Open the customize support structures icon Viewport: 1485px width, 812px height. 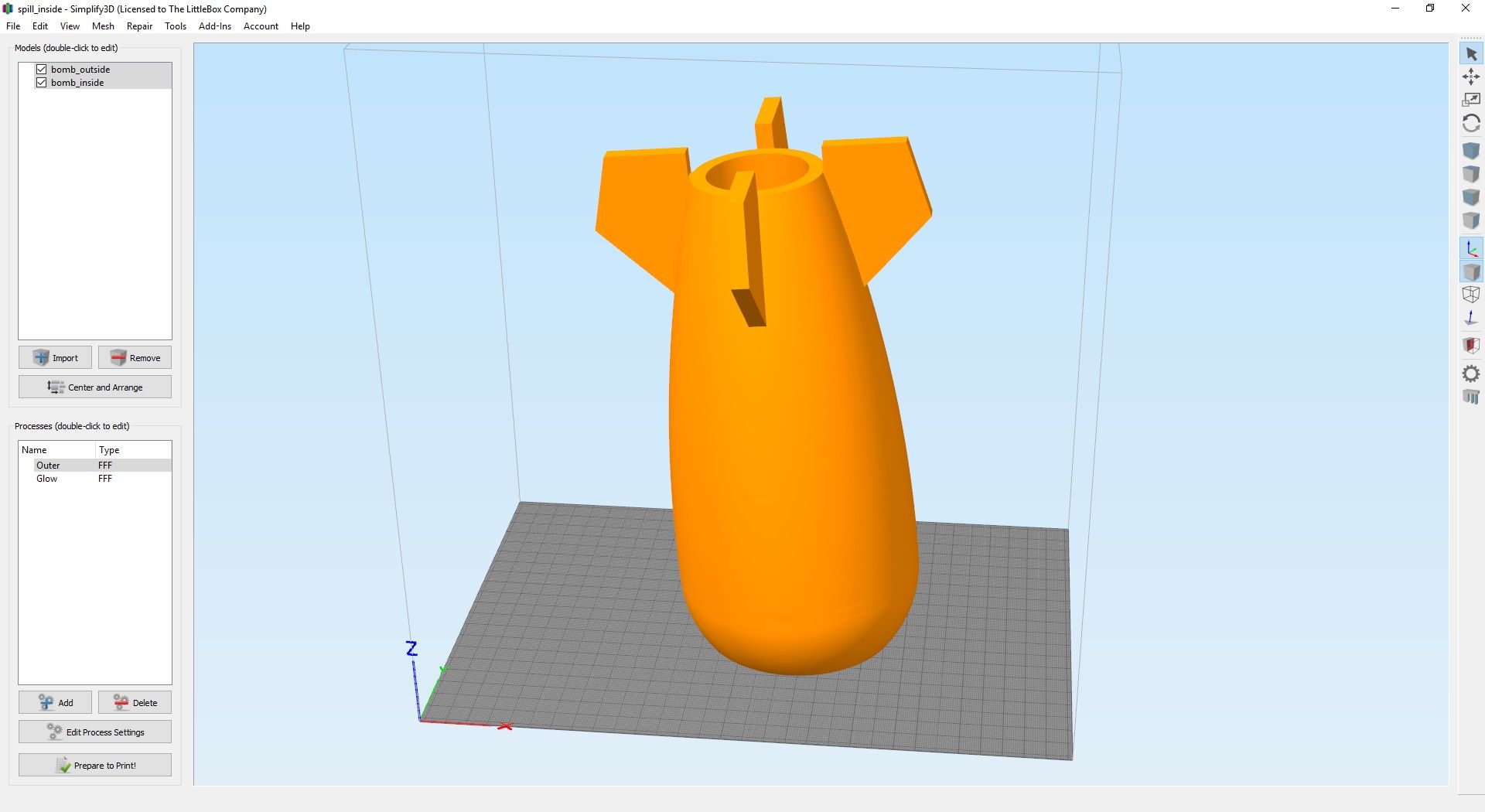pos(1471,397)
